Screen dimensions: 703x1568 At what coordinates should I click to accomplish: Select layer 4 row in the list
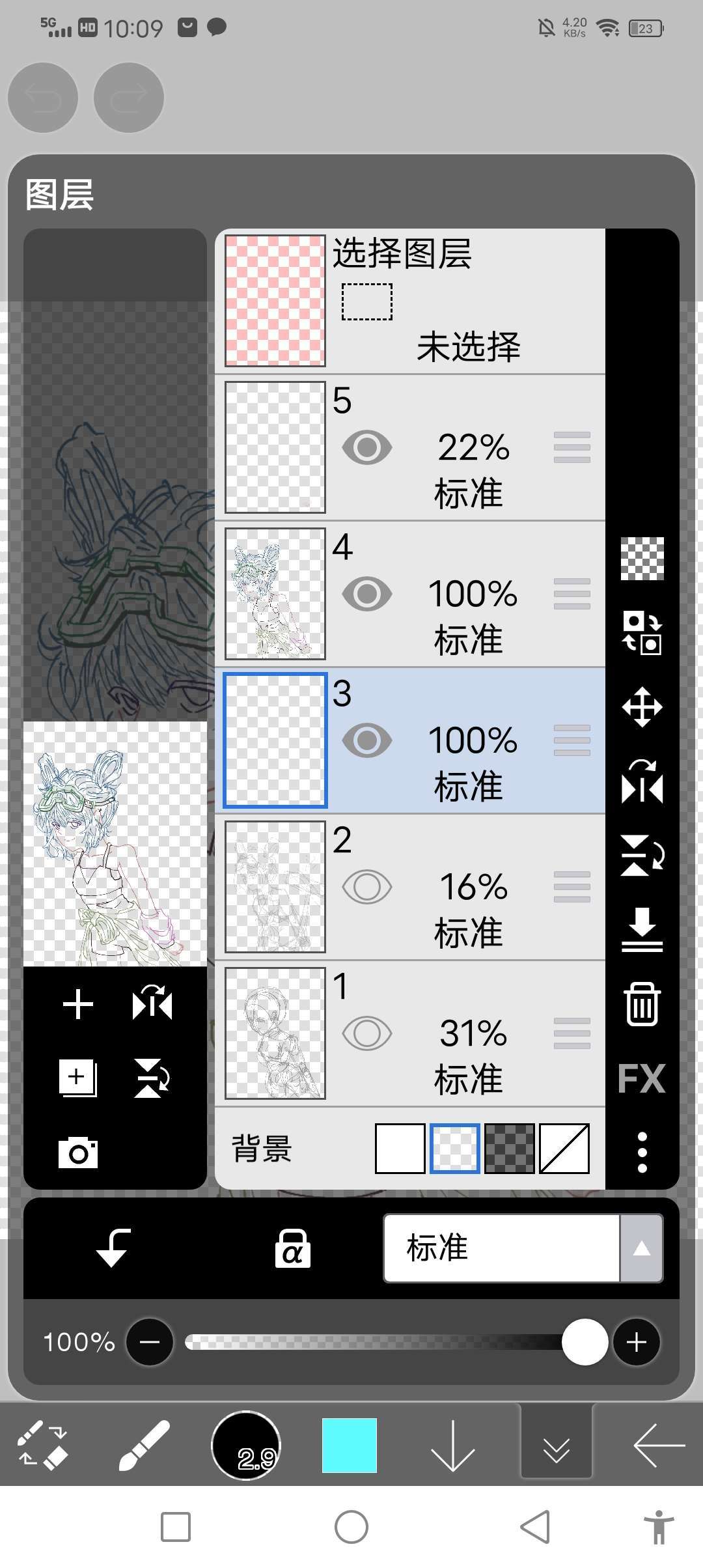coord(410,594)
